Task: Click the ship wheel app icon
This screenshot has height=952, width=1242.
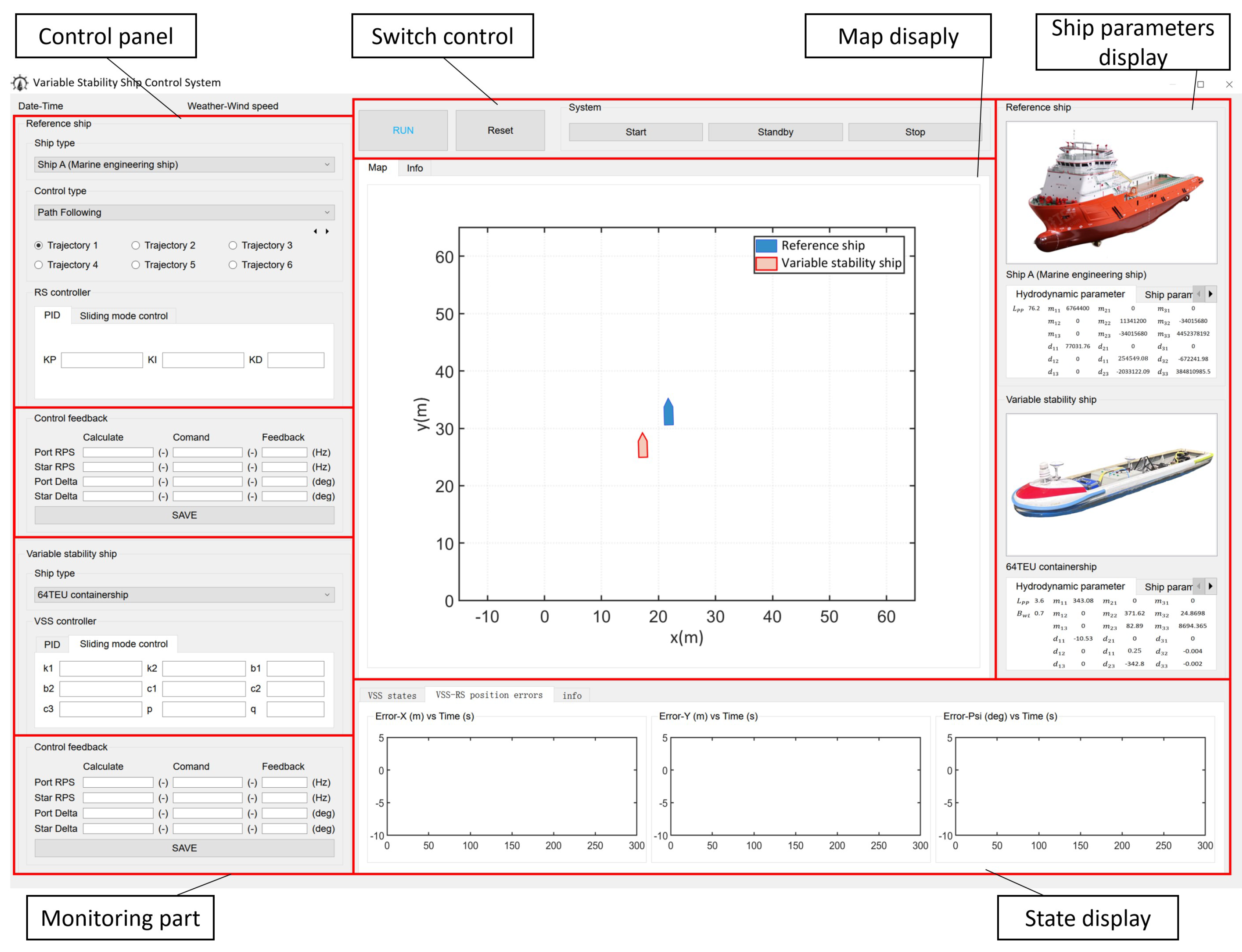Action: [x=20, y=83]
